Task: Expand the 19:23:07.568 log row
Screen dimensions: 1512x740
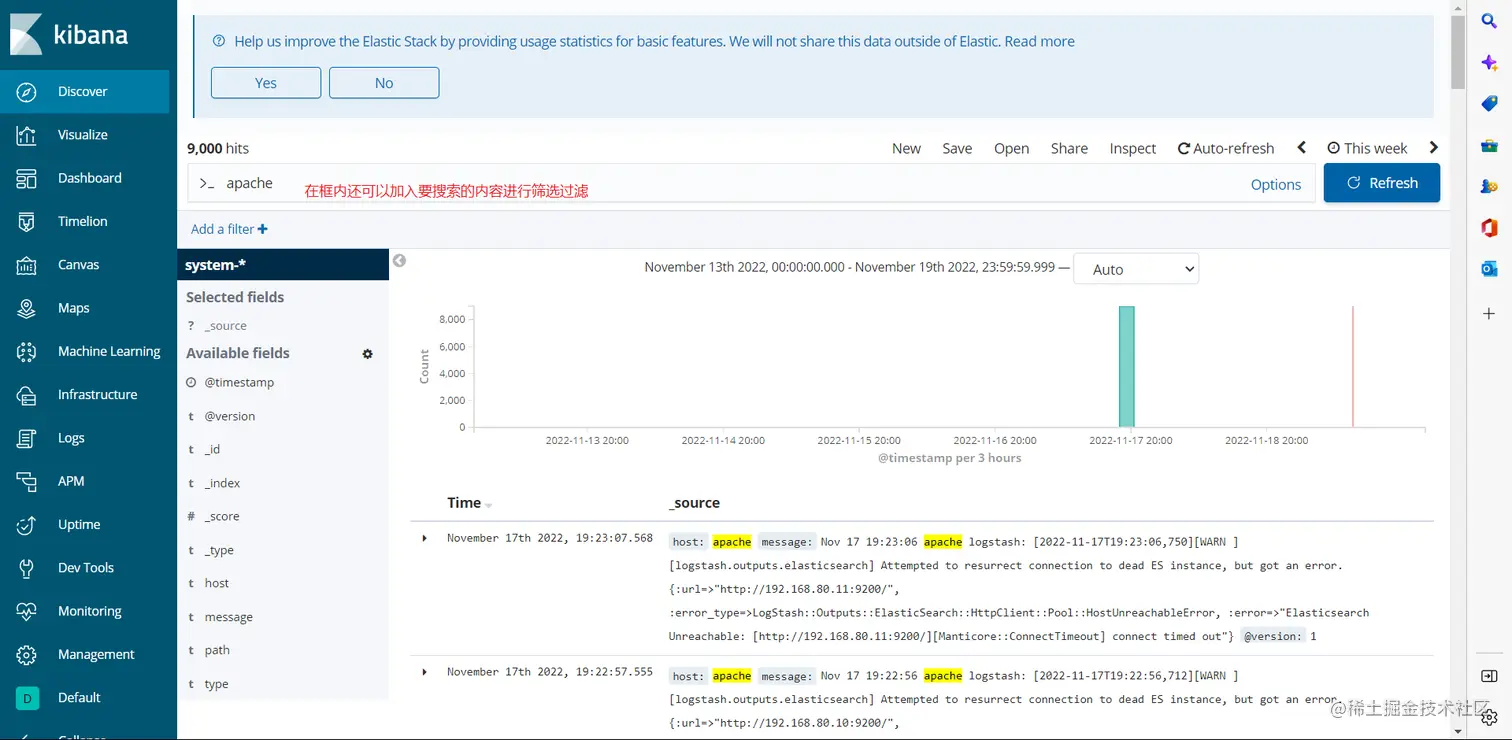Action: pos(424,538)
